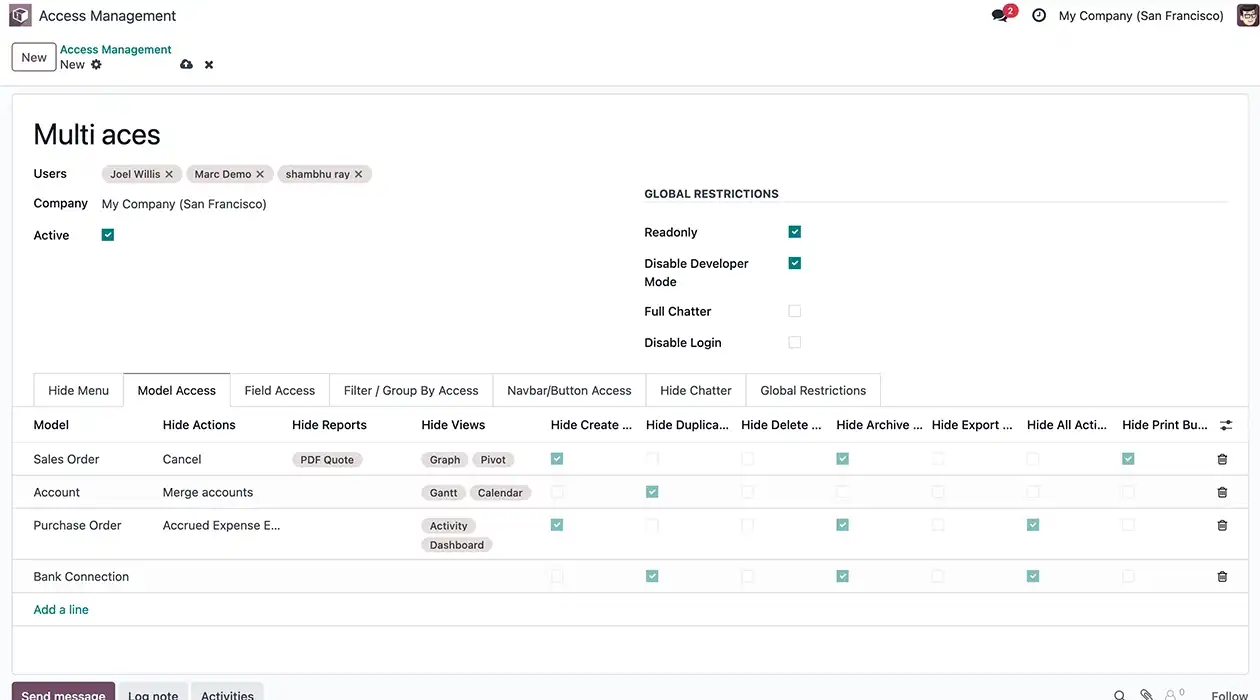Viewport: 1260px width, 700px height.
Task: Delete the Sales Order row with trash icon
Action: (x=1221, y=459)
